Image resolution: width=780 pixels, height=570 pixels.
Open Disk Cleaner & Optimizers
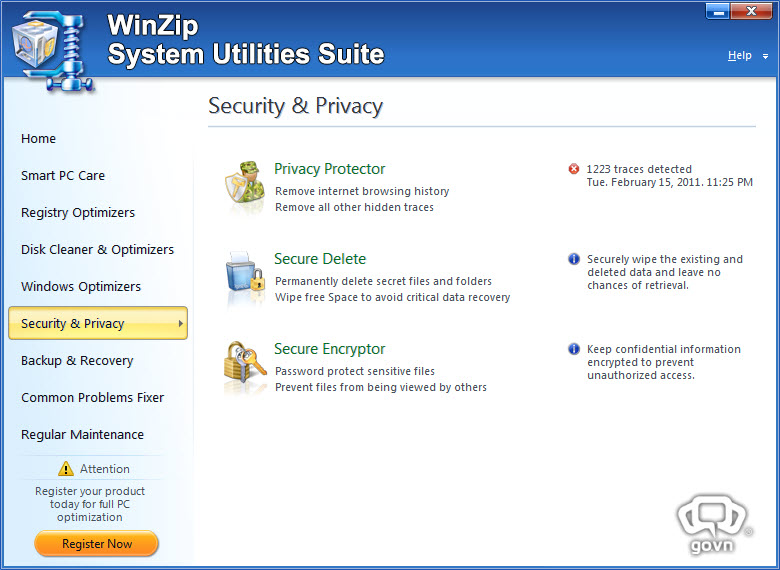coord(98,250)
